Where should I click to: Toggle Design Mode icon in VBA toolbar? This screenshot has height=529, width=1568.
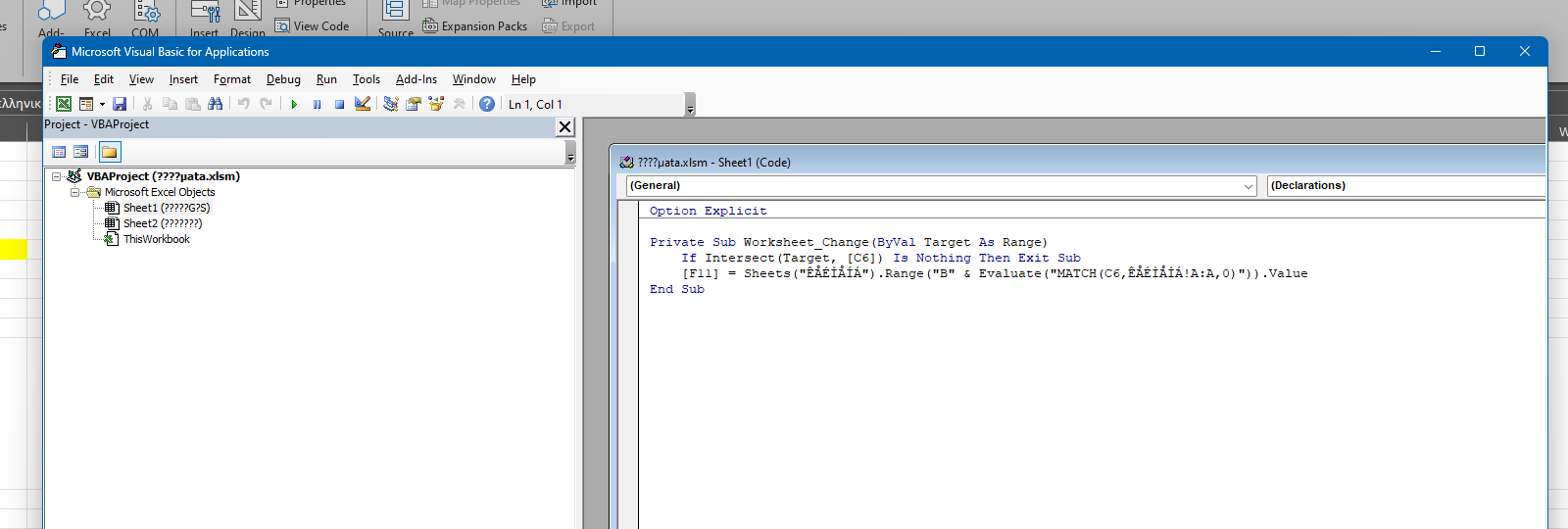pos(363,104)
